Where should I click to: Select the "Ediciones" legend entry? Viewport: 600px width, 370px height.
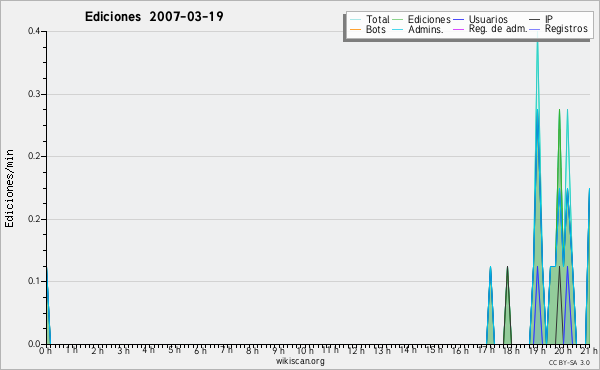click(x=429, y=19)
